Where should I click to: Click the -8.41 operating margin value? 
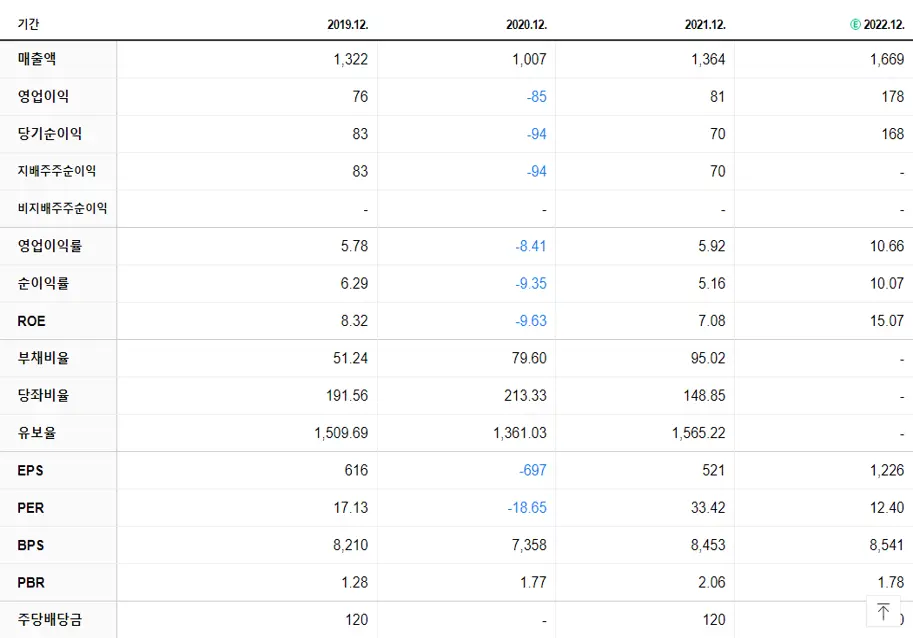531,246
